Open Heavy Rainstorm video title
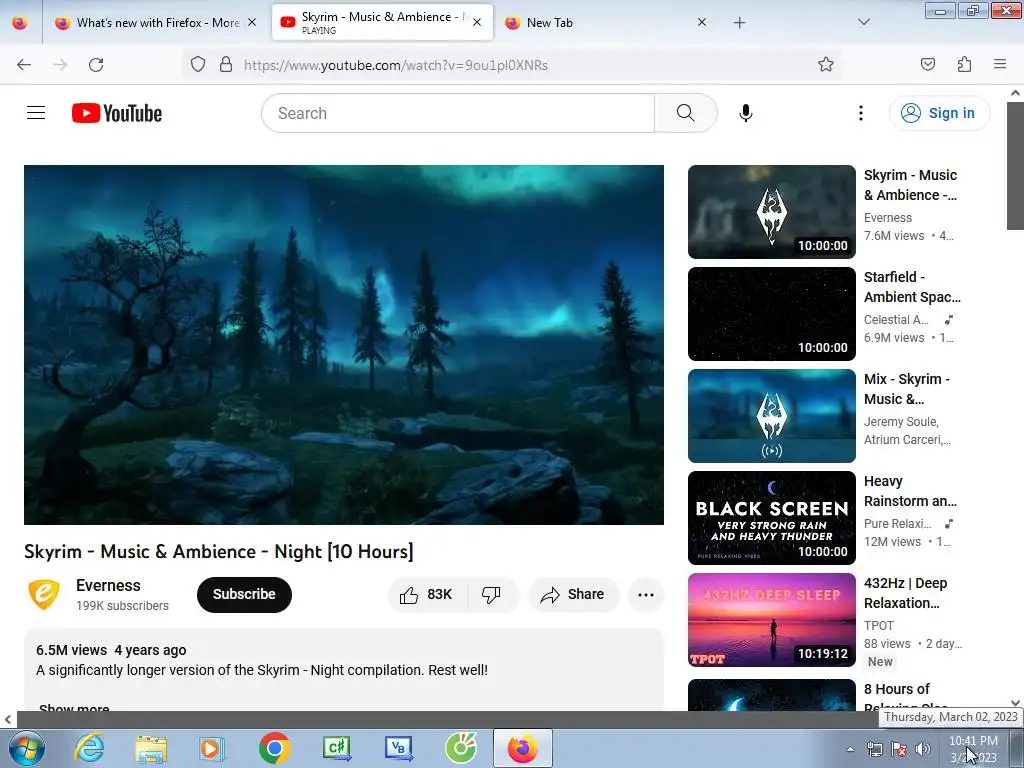1024x768 pixels. point(910,491)
